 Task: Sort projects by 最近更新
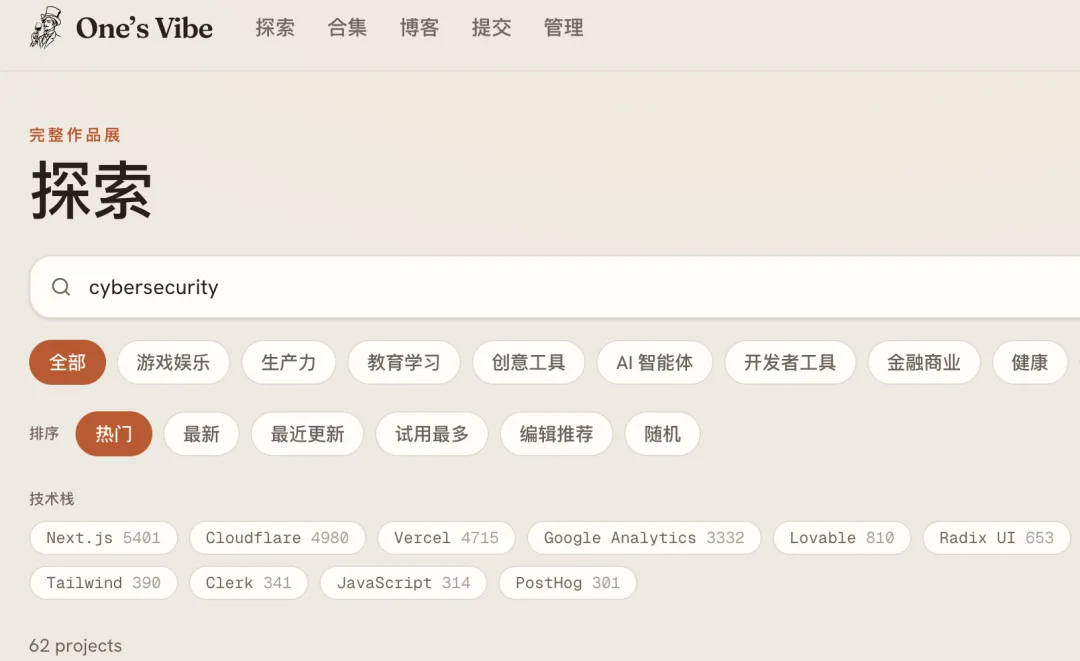pos(307,434)
